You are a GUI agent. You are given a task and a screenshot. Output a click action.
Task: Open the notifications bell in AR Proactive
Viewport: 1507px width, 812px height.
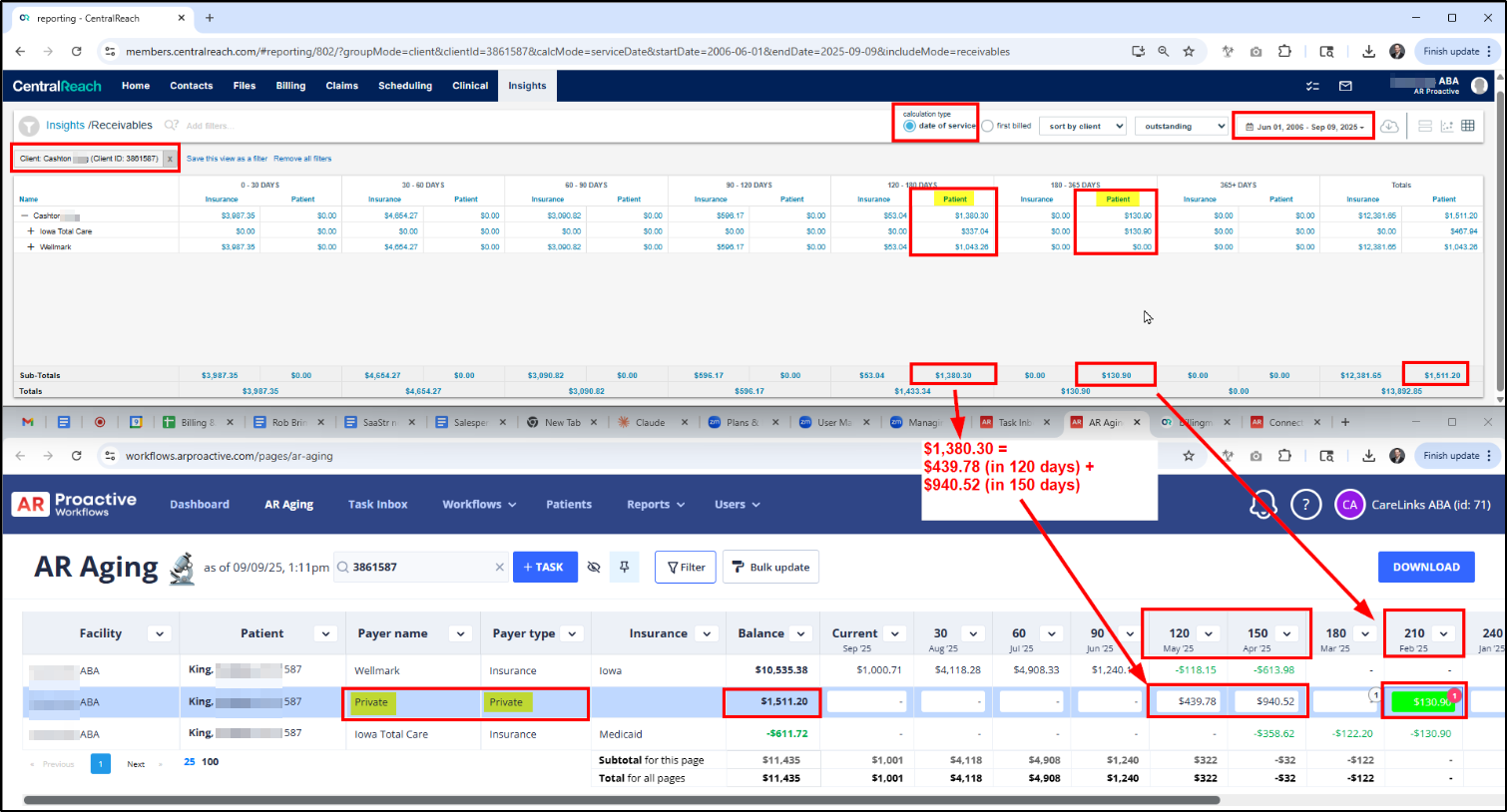1261,505
